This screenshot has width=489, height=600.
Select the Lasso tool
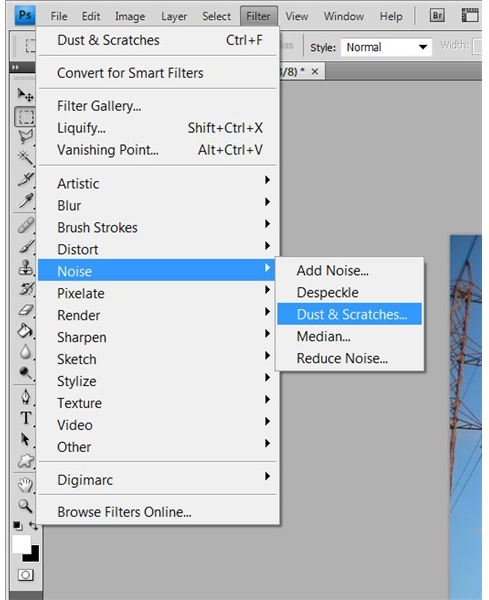click(x=25, y=137)
